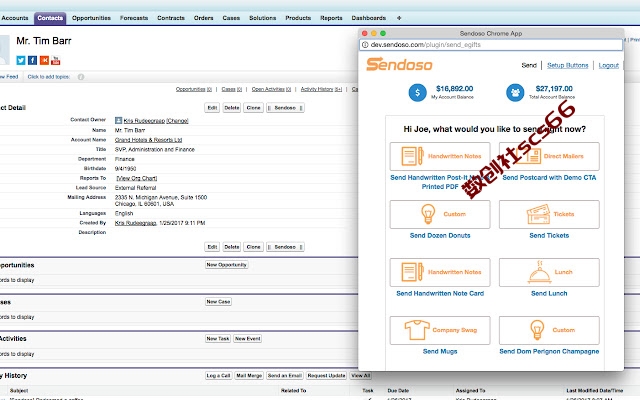Image resolution: width=640 pixels, height=400 pixels.
Task: Open the View Org Chart link
Action: pos(137,178)
